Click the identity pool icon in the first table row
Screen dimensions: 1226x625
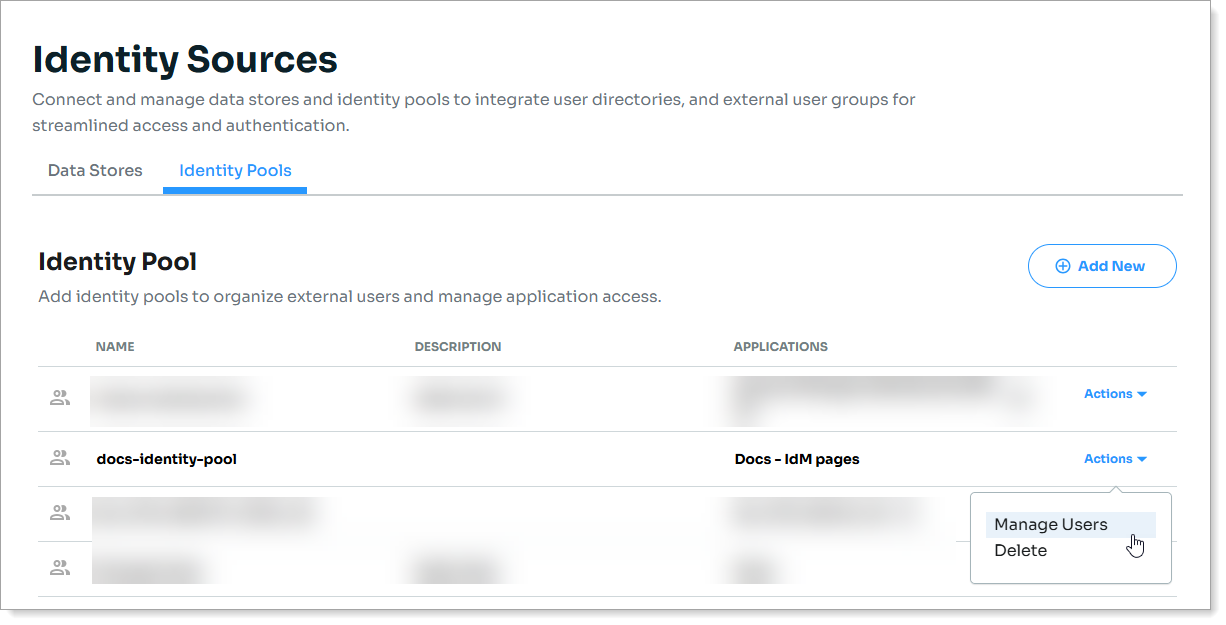click(60, 397)
